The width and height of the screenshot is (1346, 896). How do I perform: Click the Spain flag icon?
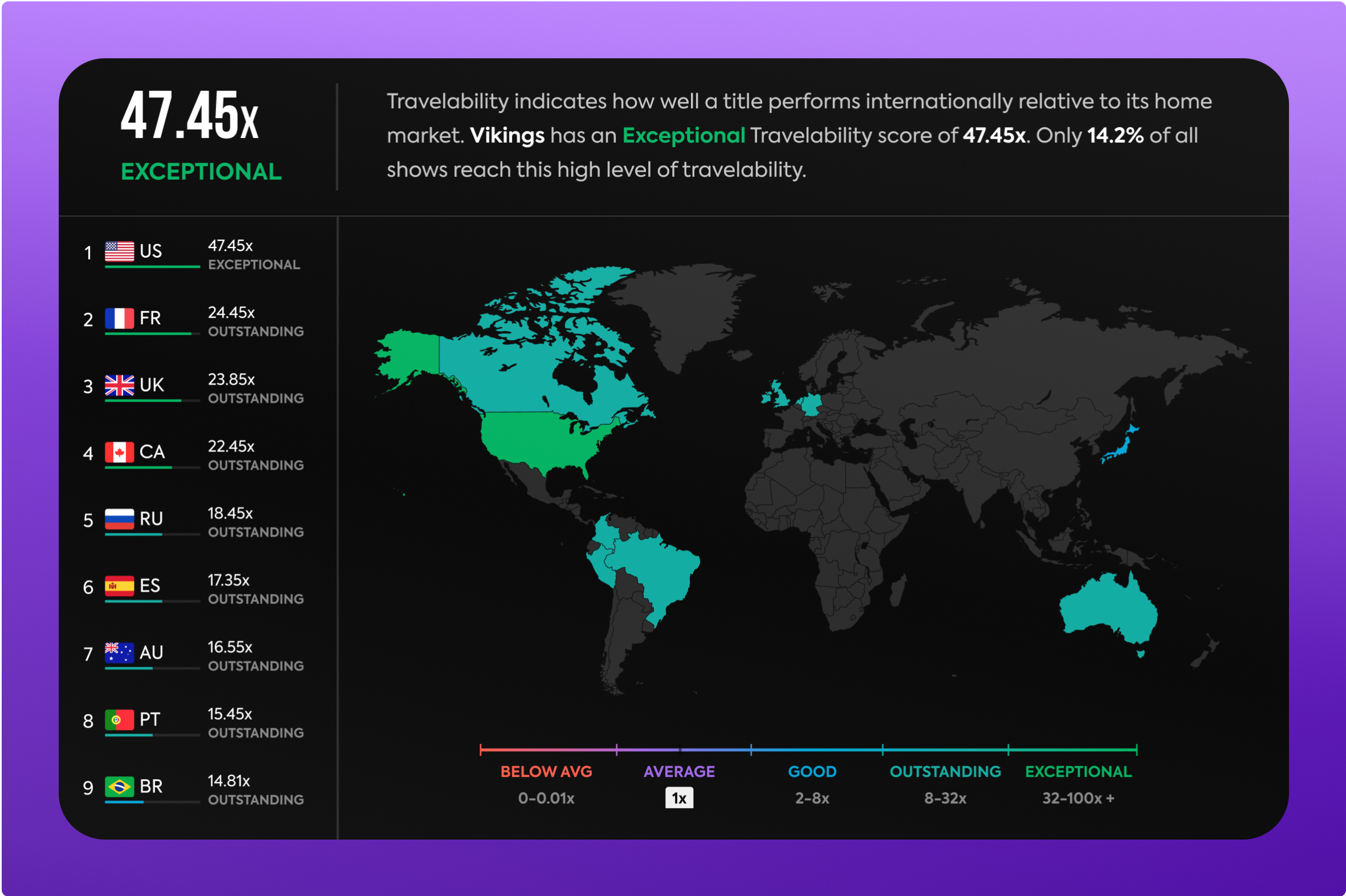pyautogui.click(x=120, y=586)
